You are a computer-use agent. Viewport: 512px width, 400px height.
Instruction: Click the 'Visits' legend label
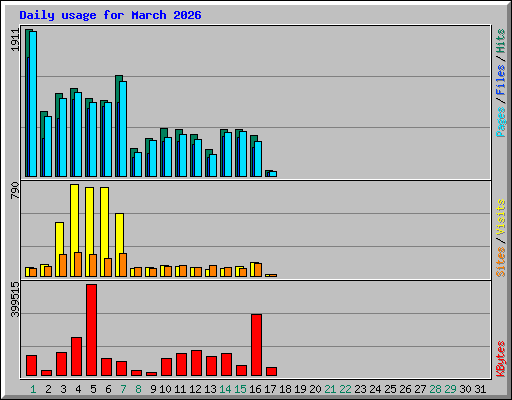[501, 218]
